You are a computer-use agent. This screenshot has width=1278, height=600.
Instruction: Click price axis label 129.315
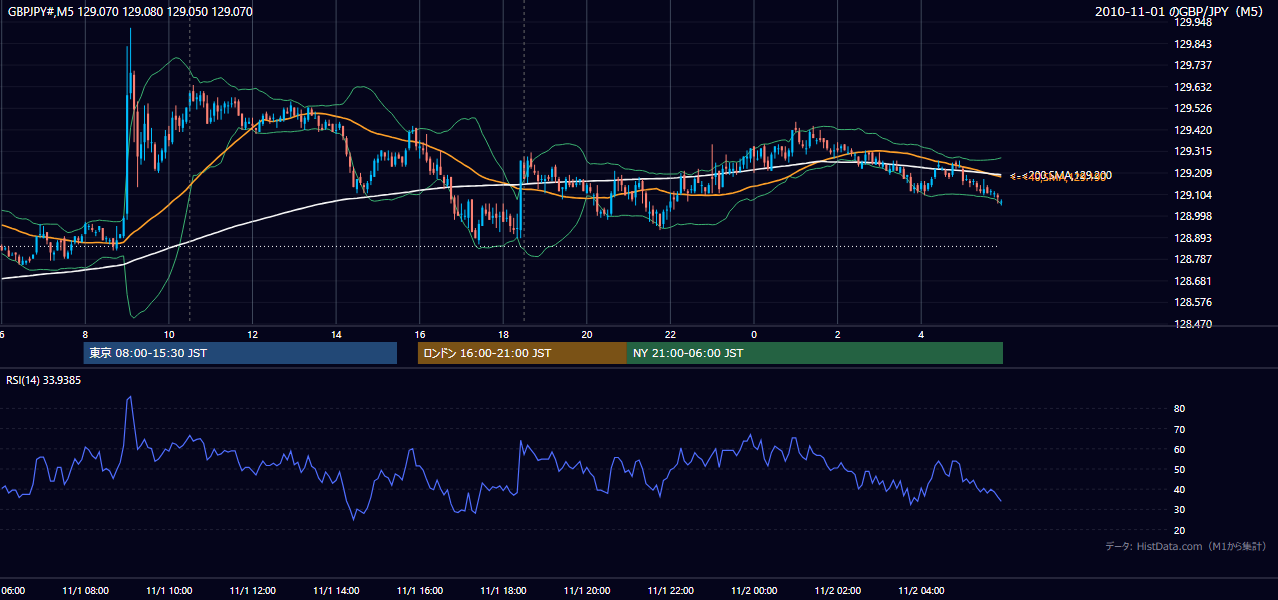coord(1194,151)
